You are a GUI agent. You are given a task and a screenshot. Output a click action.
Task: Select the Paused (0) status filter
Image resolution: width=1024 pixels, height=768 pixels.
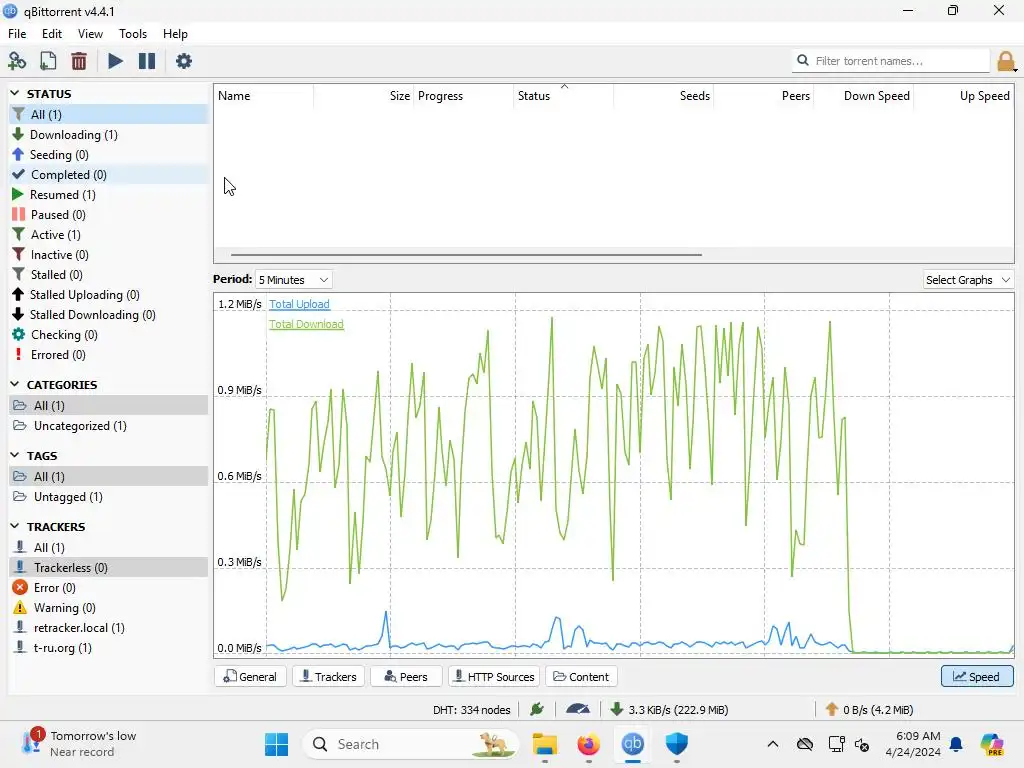tap(108, 215)
